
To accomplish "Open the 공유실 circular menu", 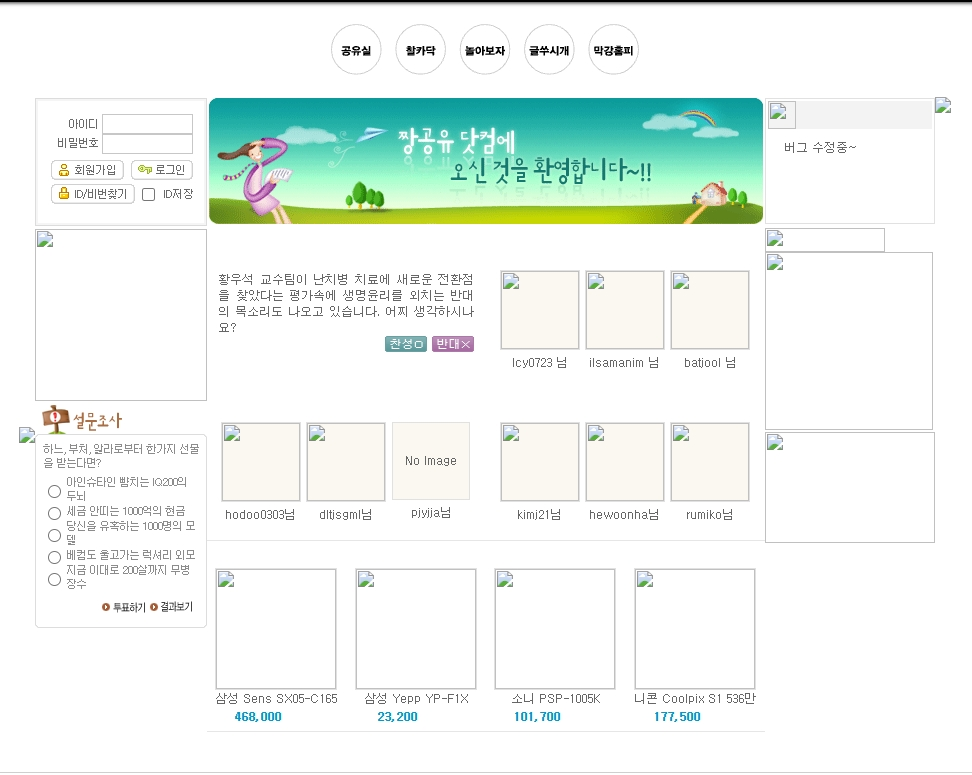I will coord(356,50).
